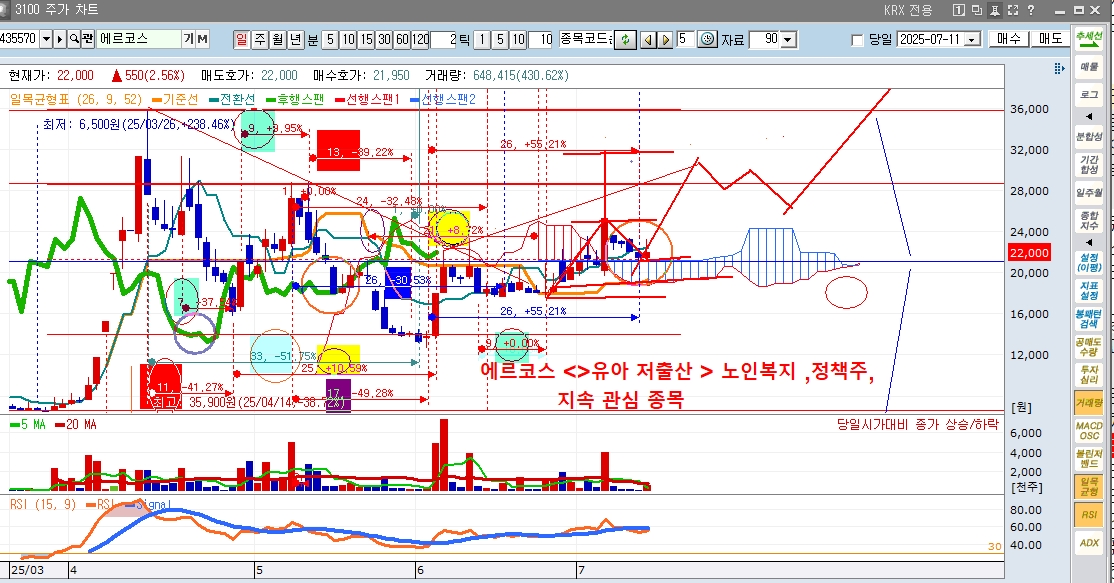The image size is (1114, 583).
Task: Click the 종목코드 input field
Action: click(586, 39)
